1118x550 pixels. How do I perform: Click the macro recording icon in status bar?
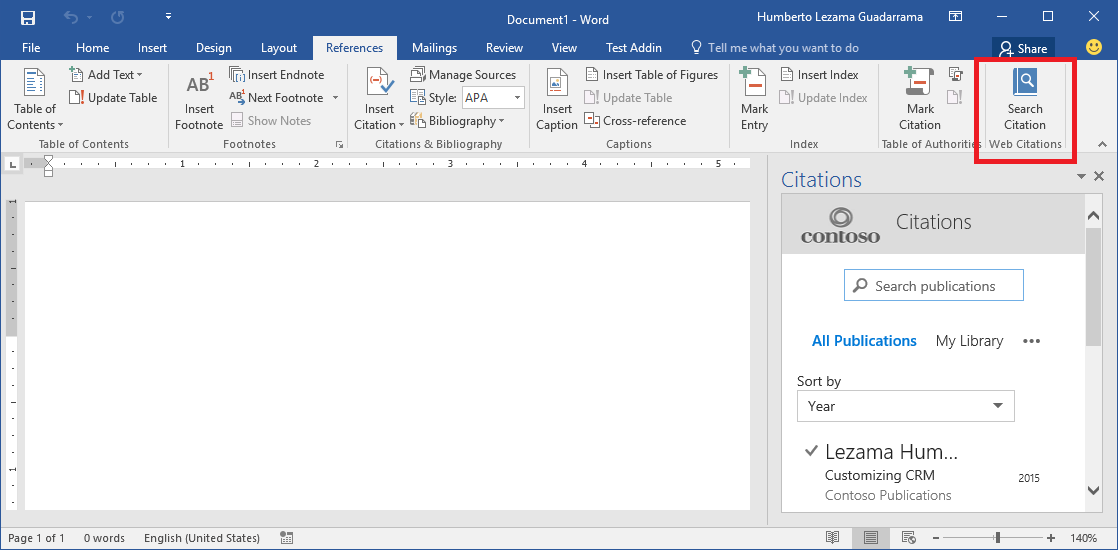tap(287, 537)
